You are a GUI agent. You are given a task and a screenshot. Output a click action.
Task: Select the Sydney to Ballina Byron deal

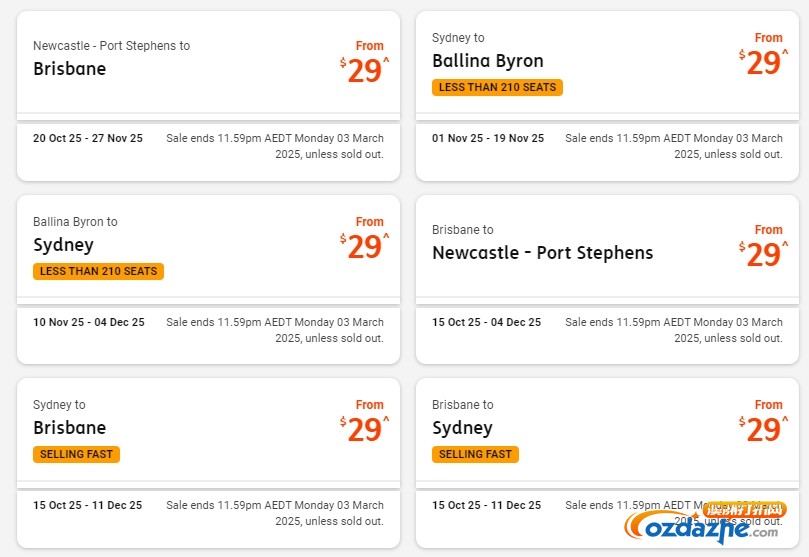coord(607,96)
